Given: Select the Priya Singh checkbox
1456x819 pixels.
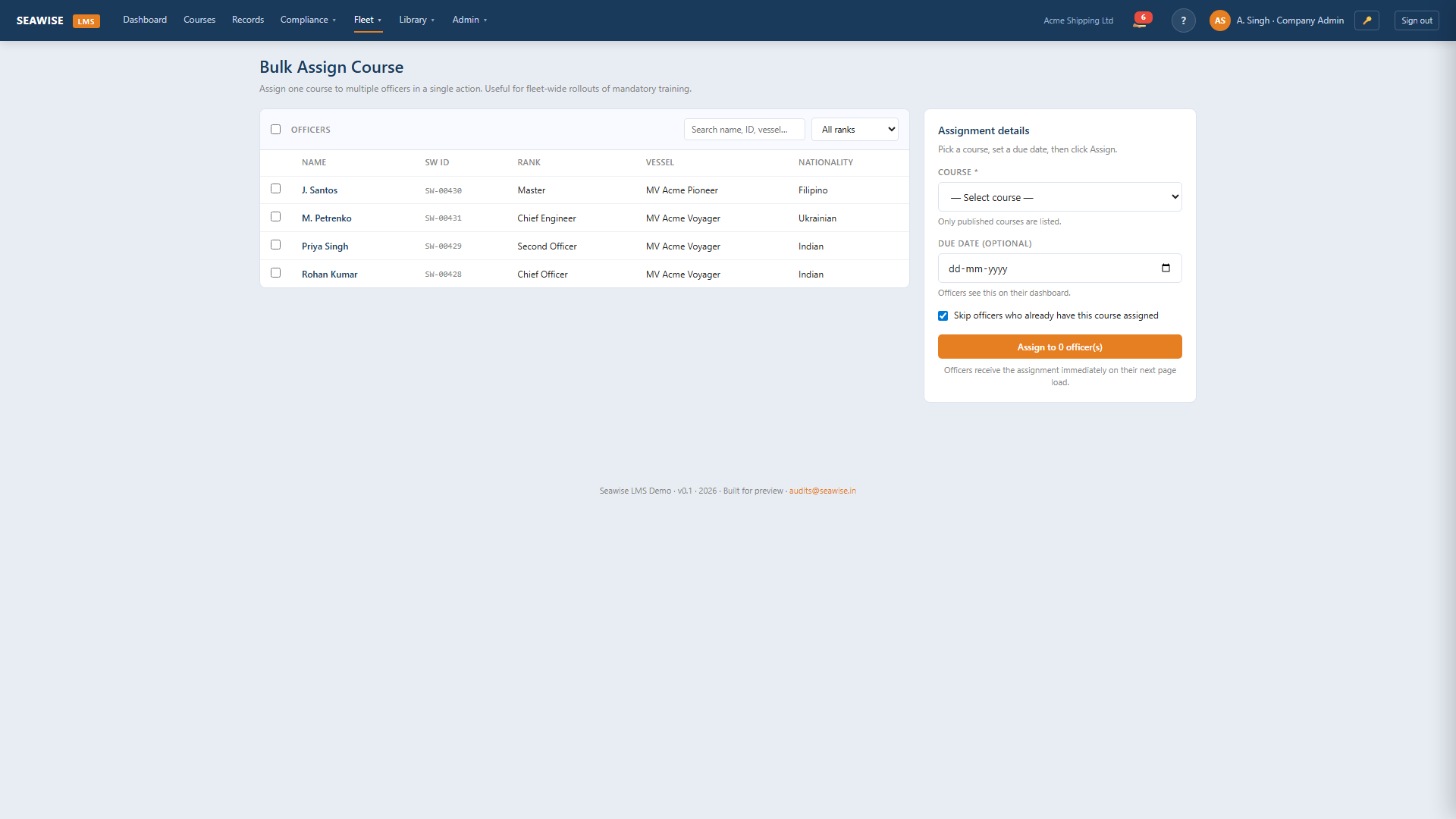Looking at the screenshot, I should pos(275,245).
